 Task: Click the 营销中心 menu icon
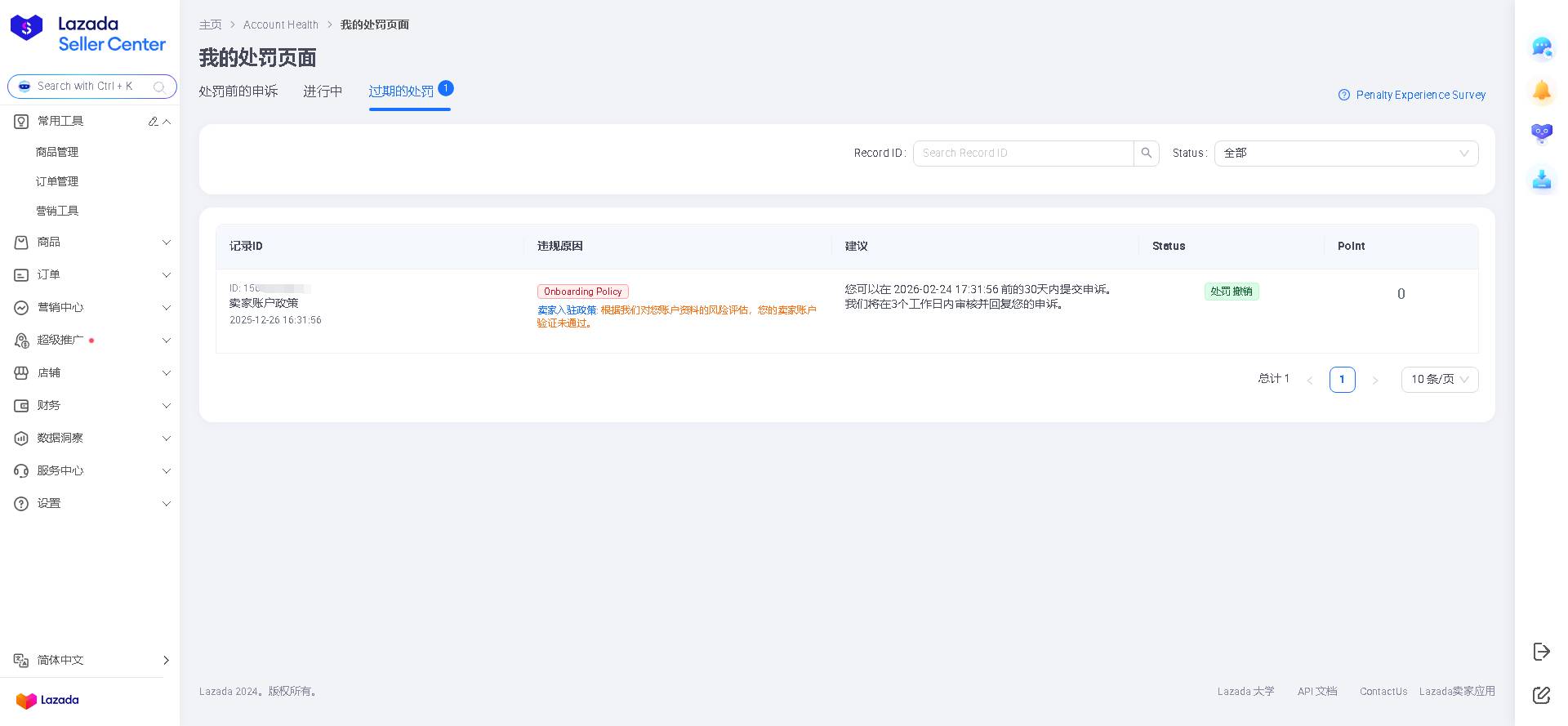[21, 307]
